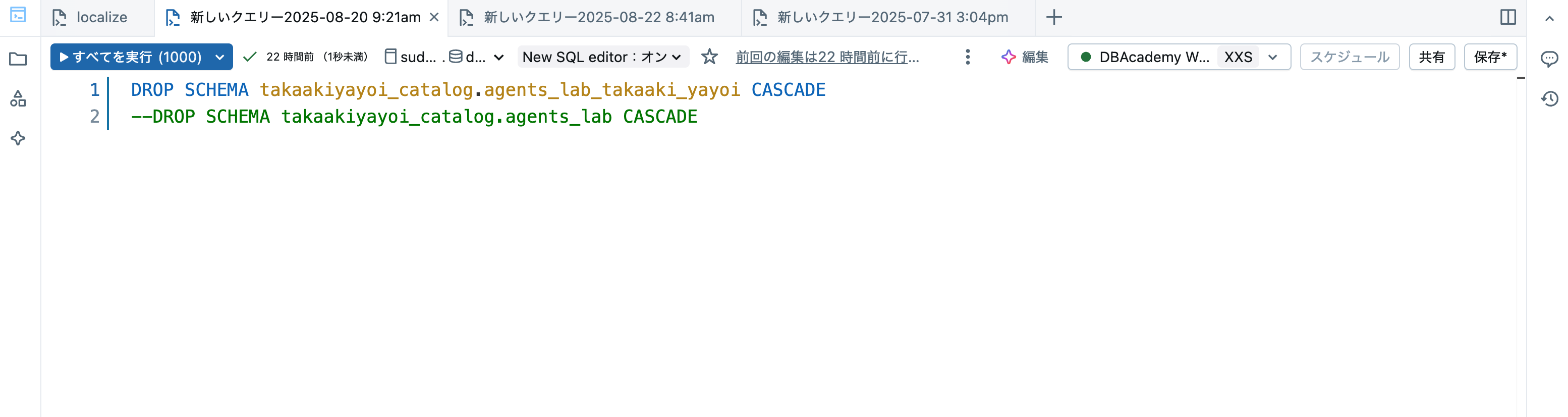Click the AI assistant sparkle icon

(x=18, y=138)
